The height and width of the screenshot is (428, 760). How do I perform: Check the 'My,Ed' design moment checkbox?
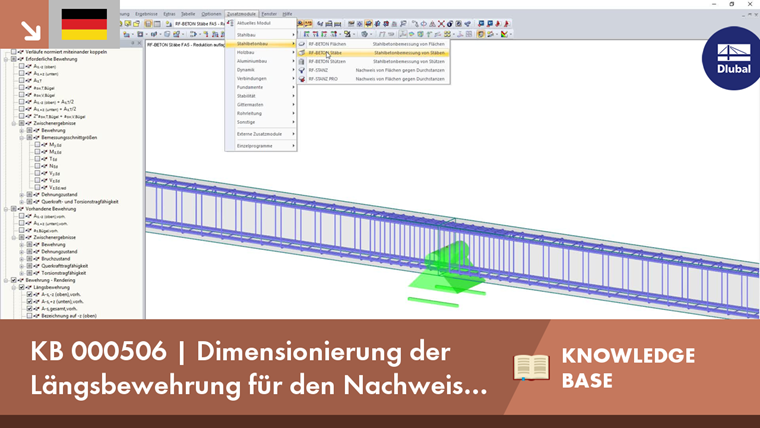[x=37, y=144]
